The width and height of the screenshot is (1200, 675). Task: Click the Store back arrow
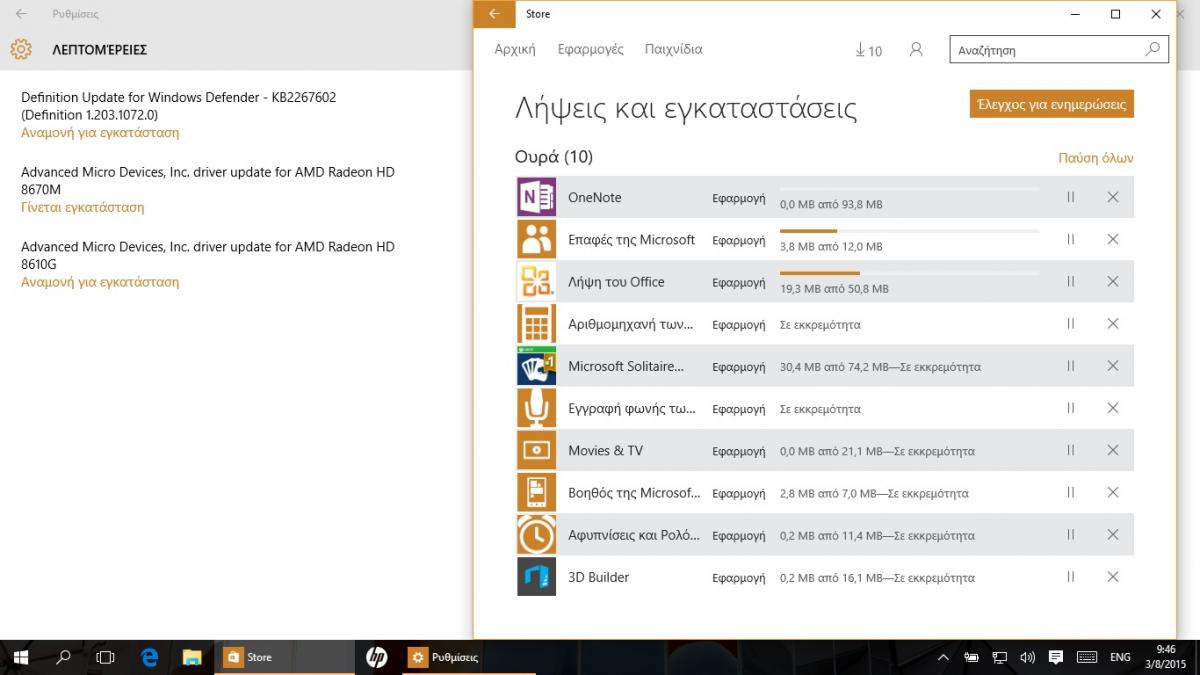click(x=494, y=14)
